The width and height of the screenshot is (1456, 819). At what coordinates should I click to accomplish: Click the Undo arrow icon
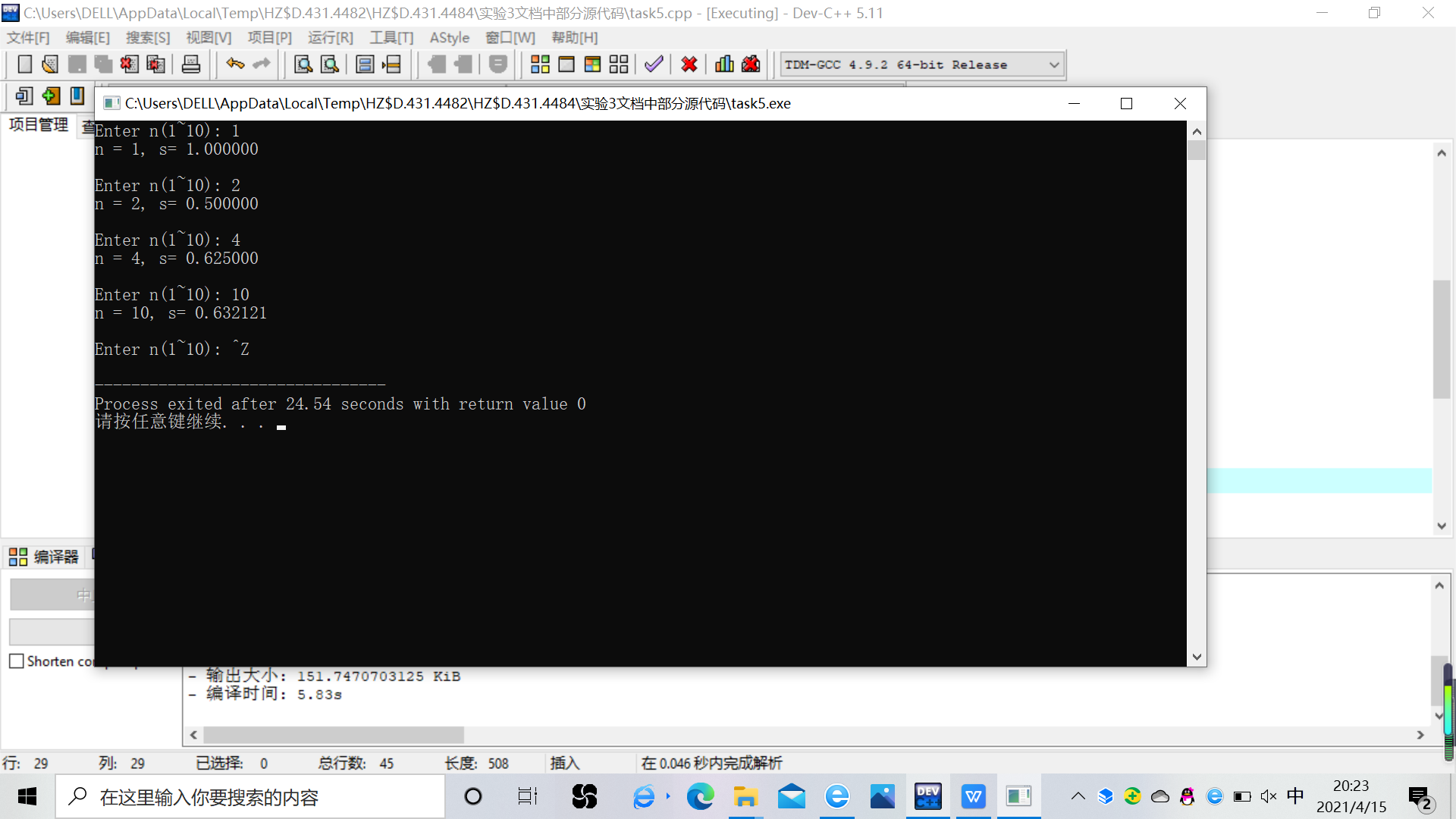point(235,64)
